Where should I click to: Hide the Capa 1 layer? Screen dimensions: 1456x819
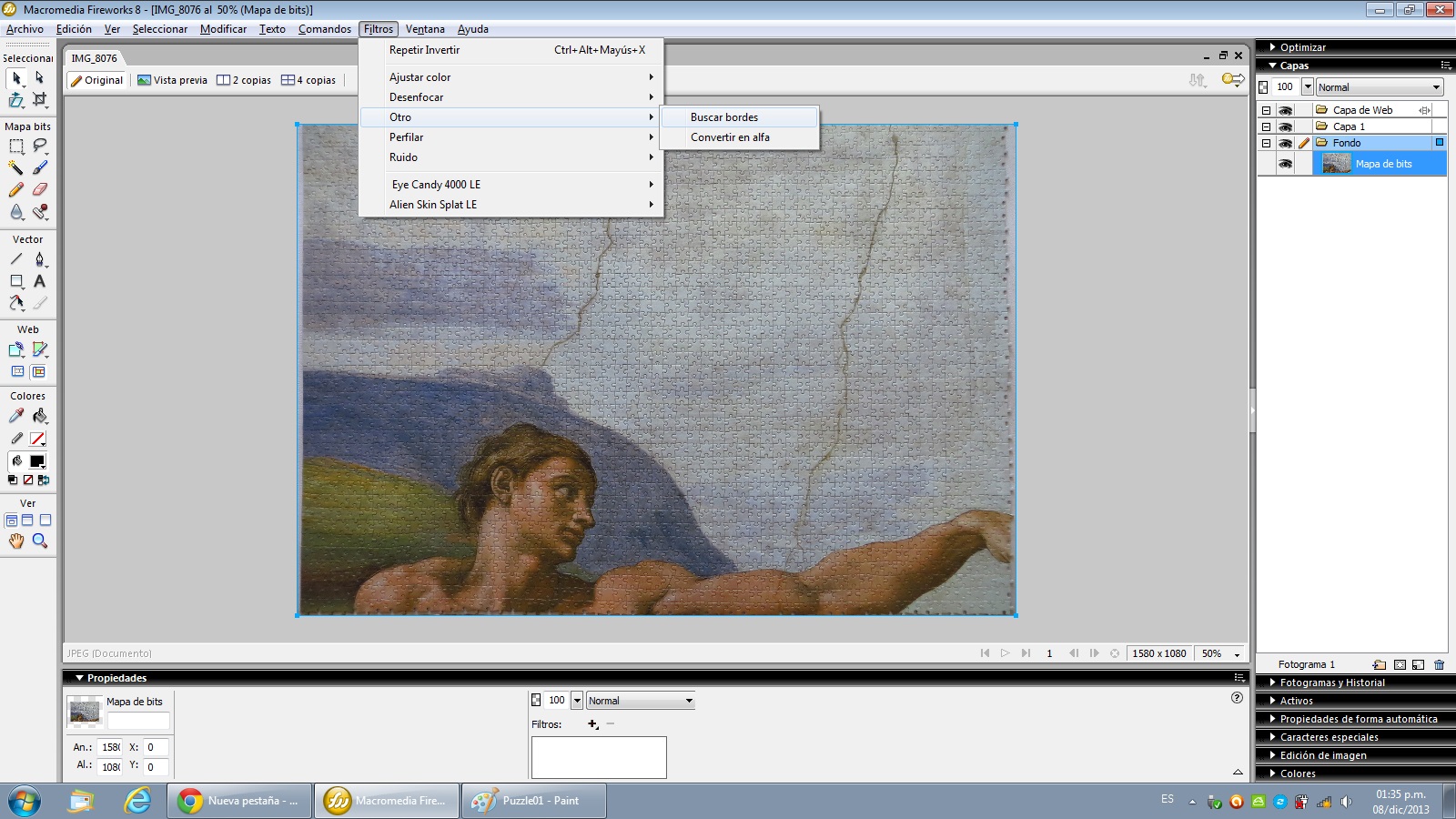coord(1285,126)
